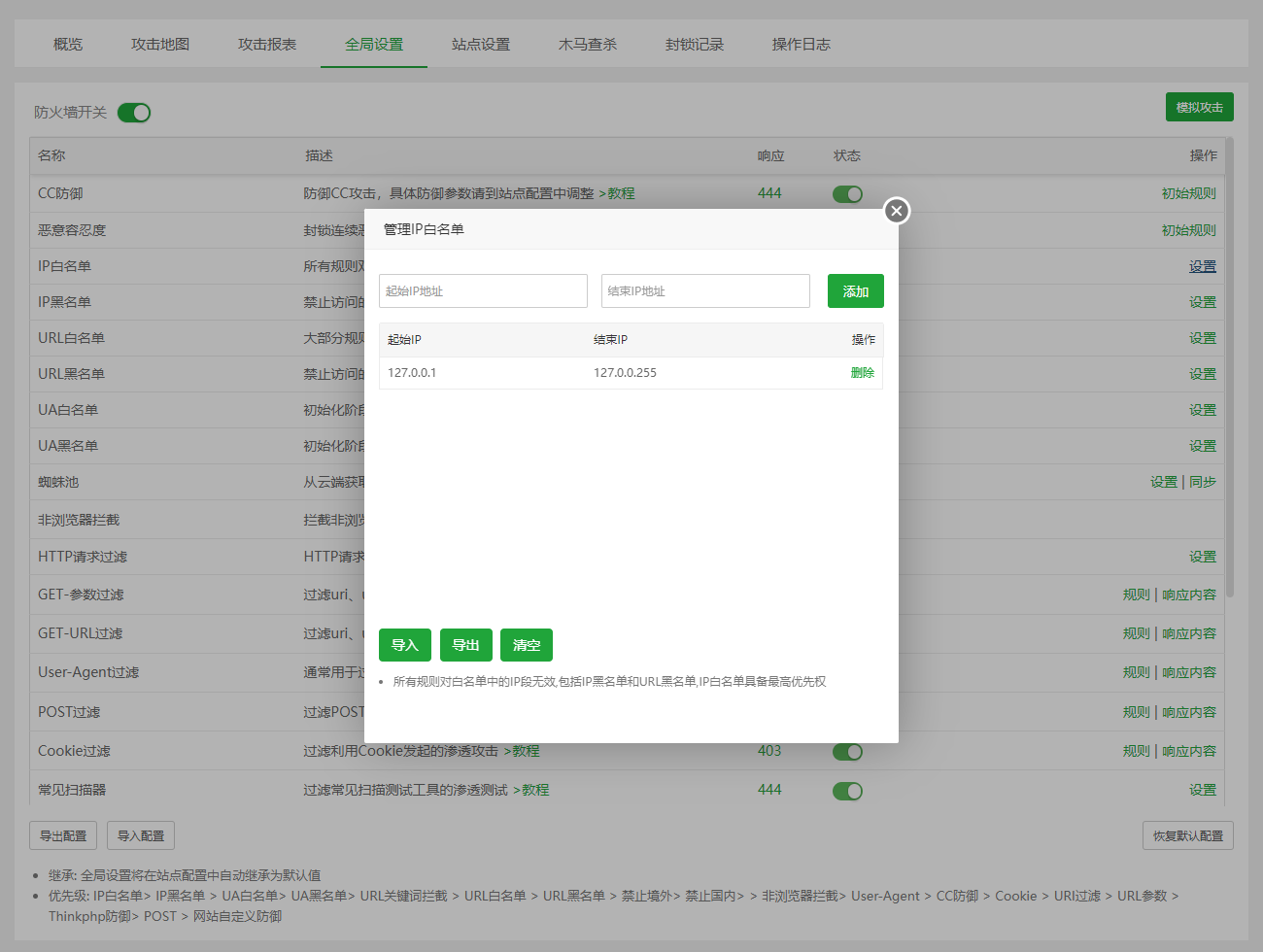
Task: Disable the CC防御 status toggle
Action: click(847, 194)
